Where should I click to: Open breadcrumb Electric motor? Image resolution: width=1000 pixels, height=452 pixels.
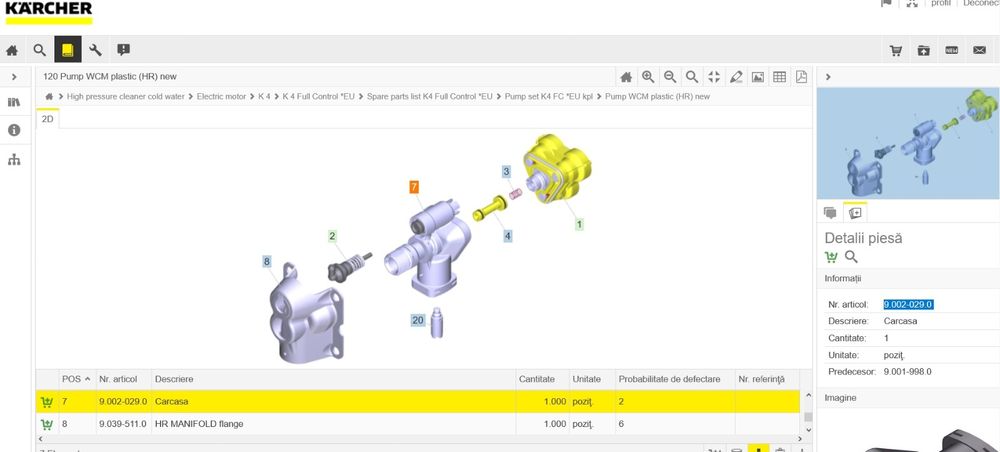tap(221, 96)
